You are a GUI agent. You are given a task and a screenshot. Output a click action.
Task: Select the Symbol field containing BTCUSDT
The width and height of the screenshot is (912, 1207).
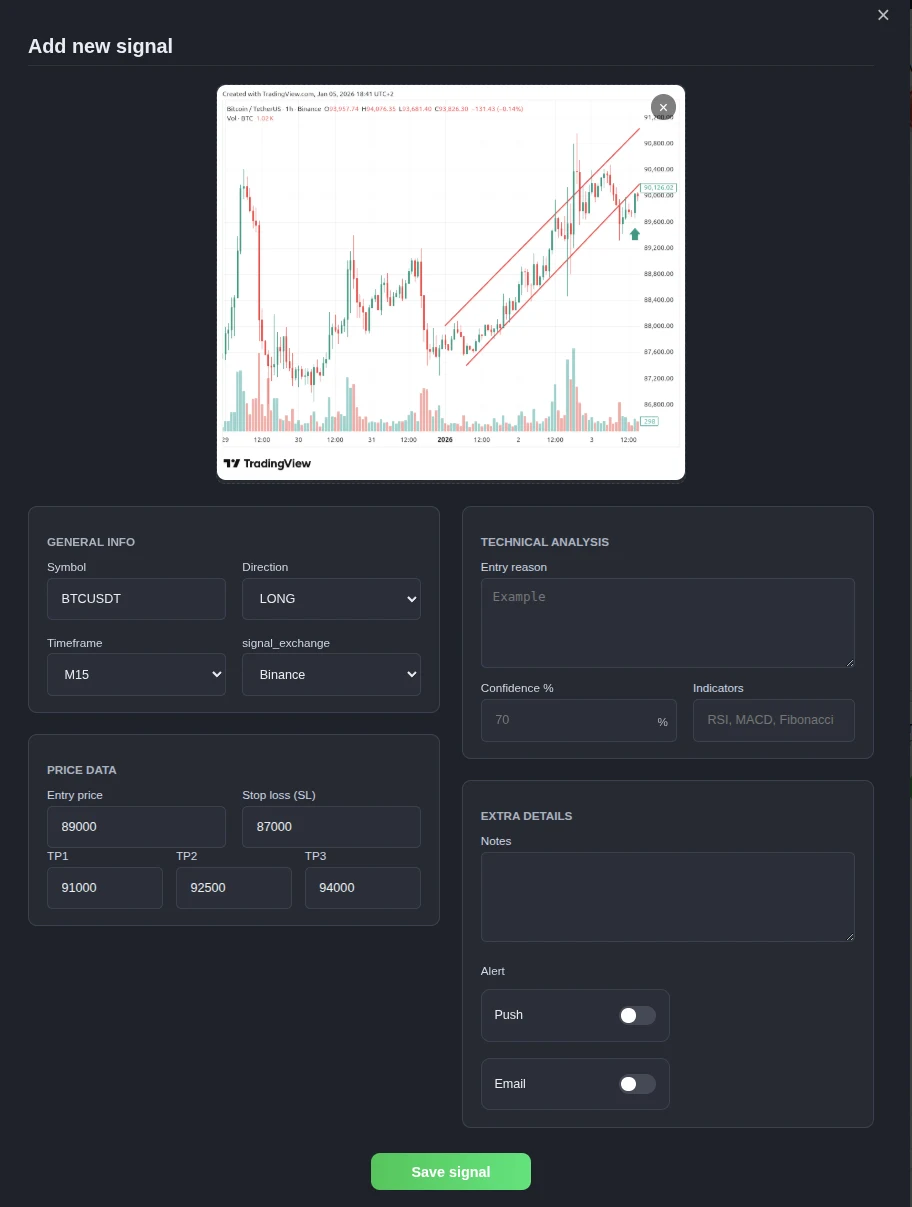click(x=136, y=598)
